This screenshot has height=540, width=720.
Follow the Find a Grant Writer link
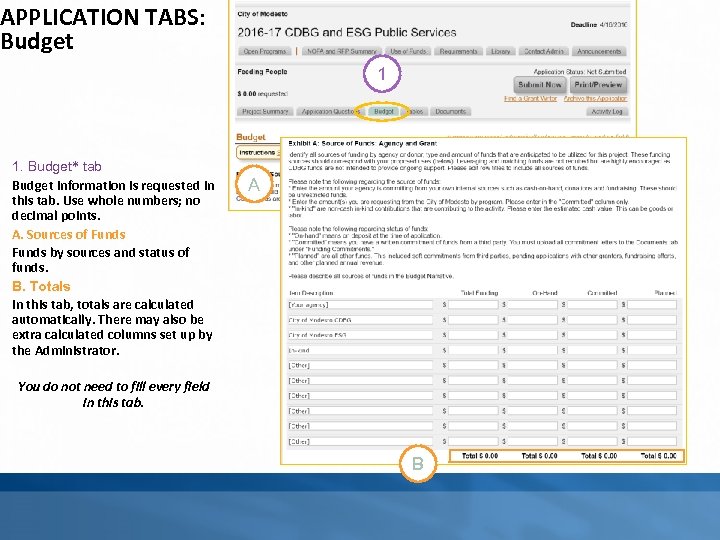click(x=530, y=98)
